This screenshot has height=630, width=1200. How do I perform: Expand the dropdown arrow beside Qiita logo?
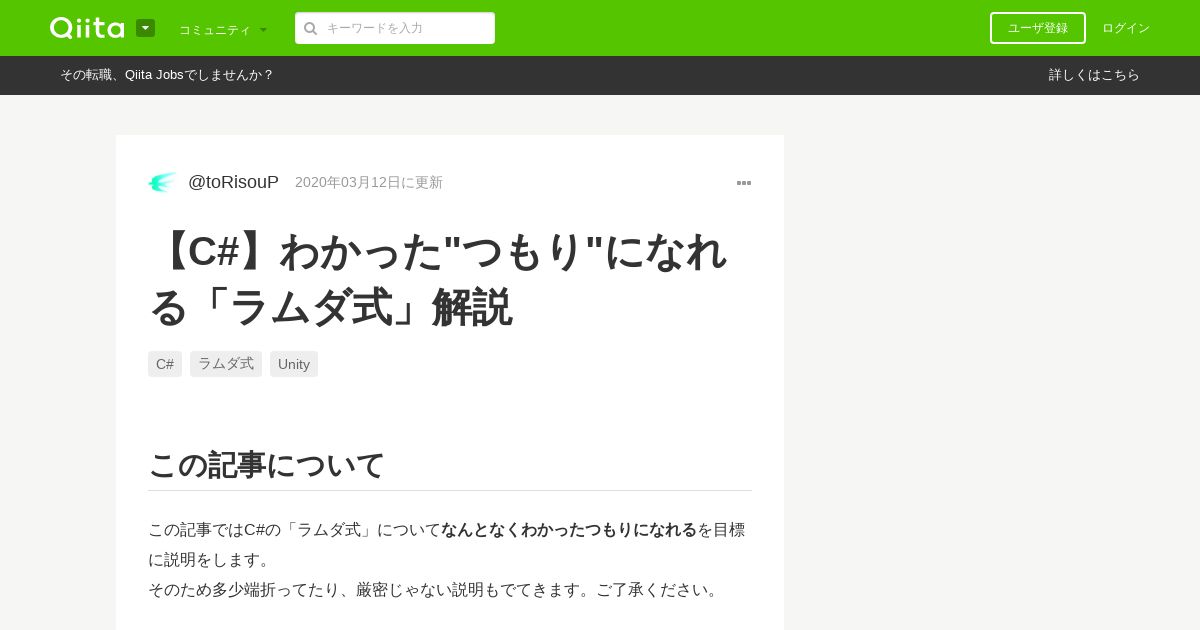coord(145,28)
